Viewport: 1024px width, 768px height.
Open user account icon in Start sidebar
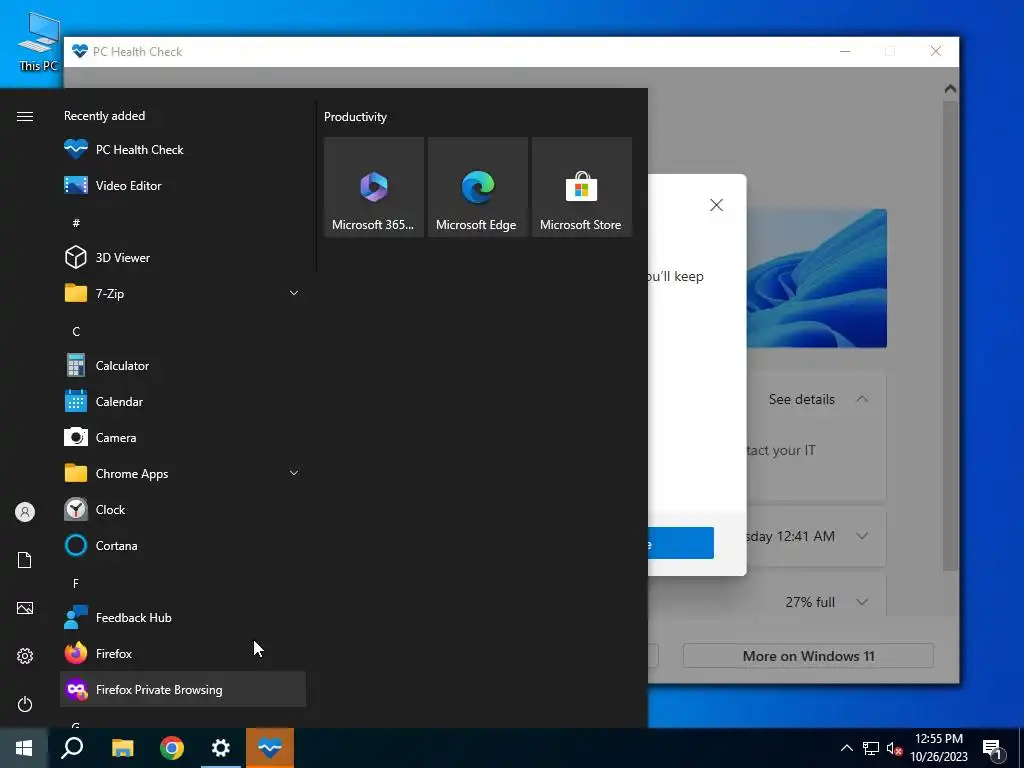25,512
